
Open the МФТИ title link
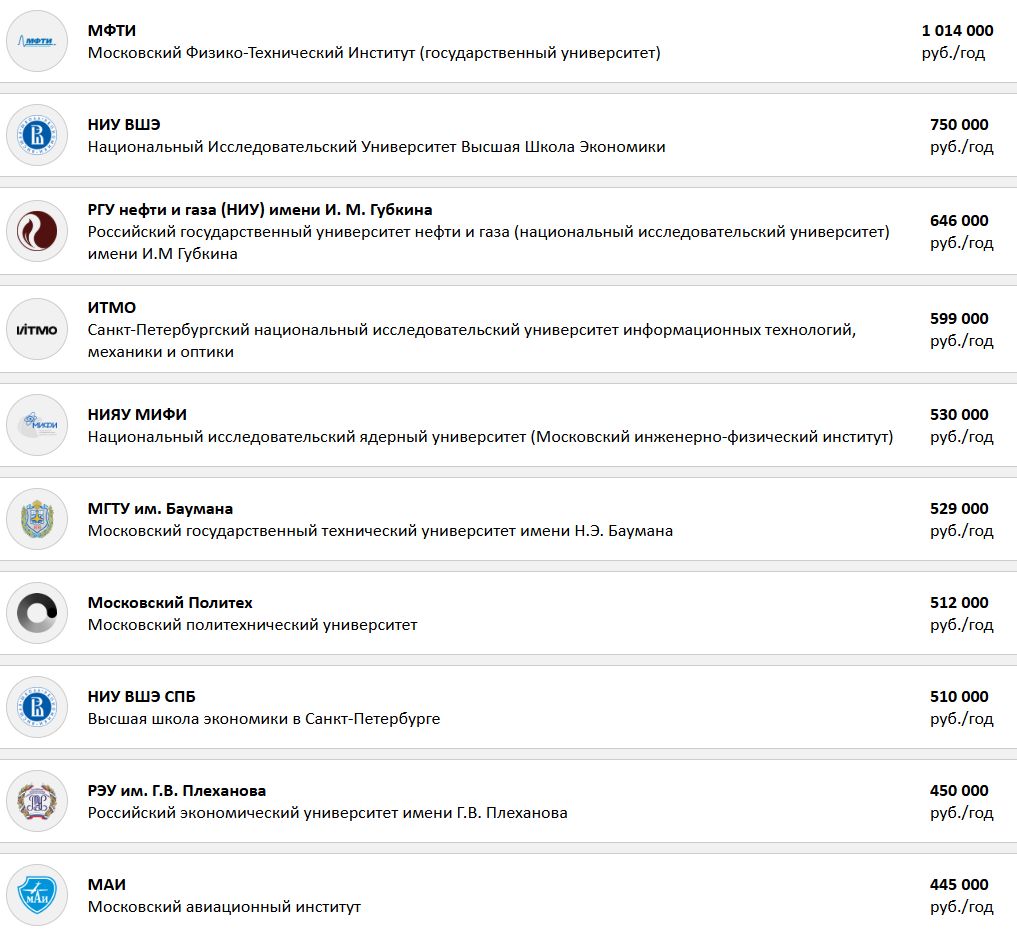[x=112, y=30]
